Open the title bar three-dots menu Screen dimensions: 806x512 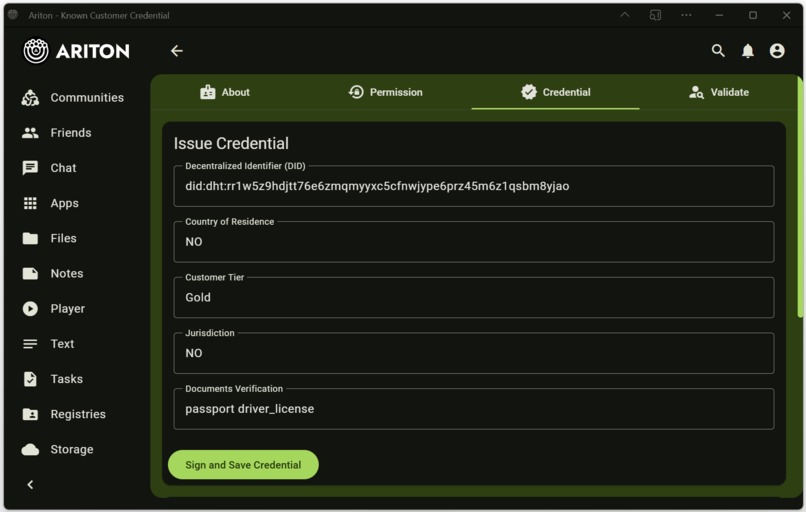point(686,15)
